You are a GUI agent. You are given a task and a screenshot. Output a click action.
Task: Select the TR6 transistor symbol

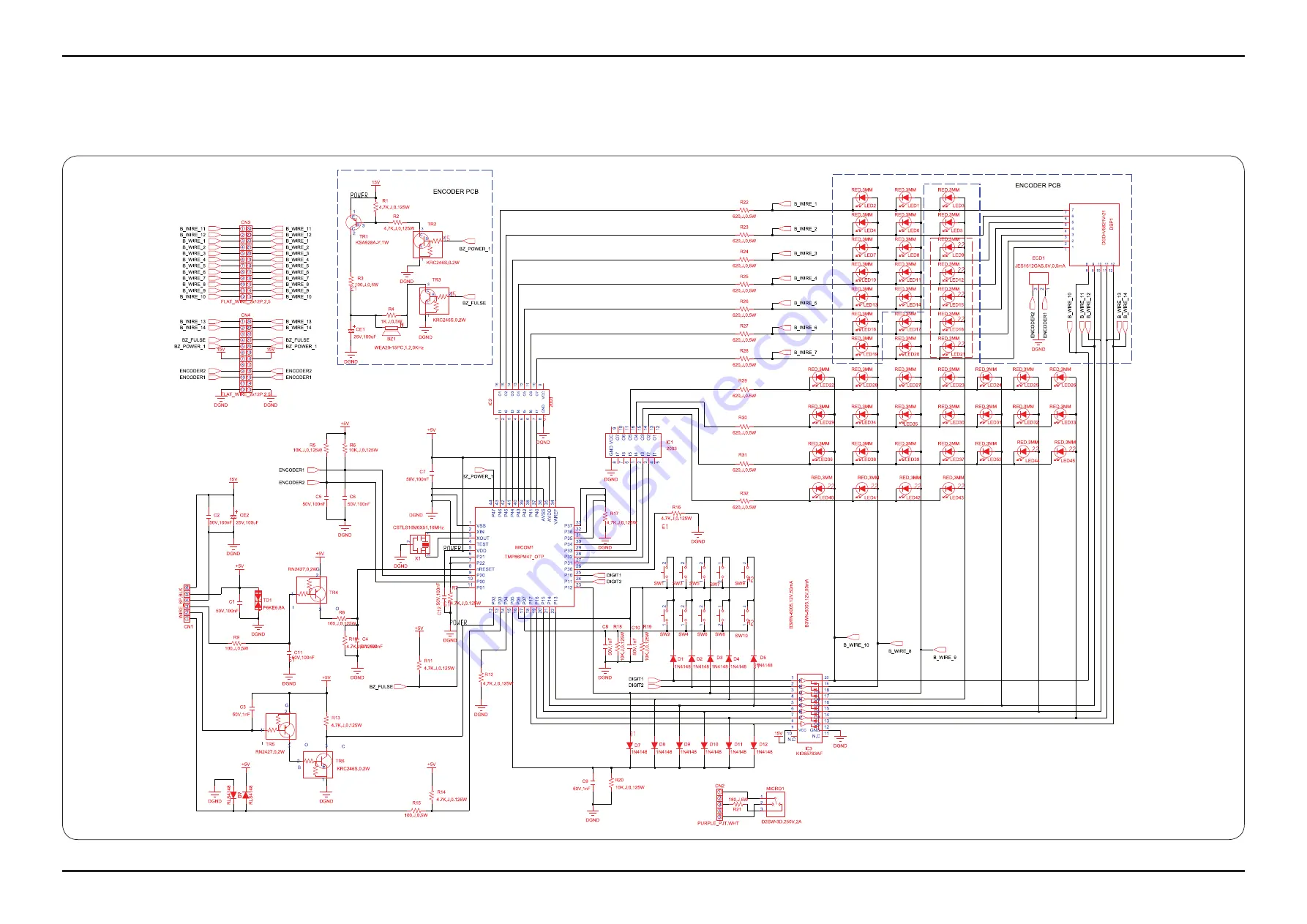click(318, 765)
